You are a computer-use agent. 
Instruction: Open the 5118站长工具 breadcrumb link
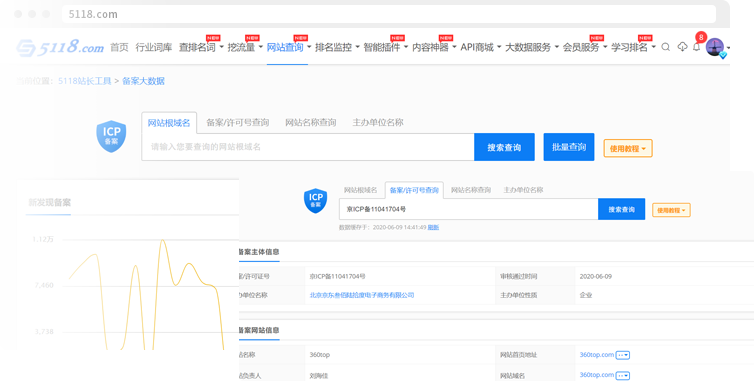pos(85,81)
